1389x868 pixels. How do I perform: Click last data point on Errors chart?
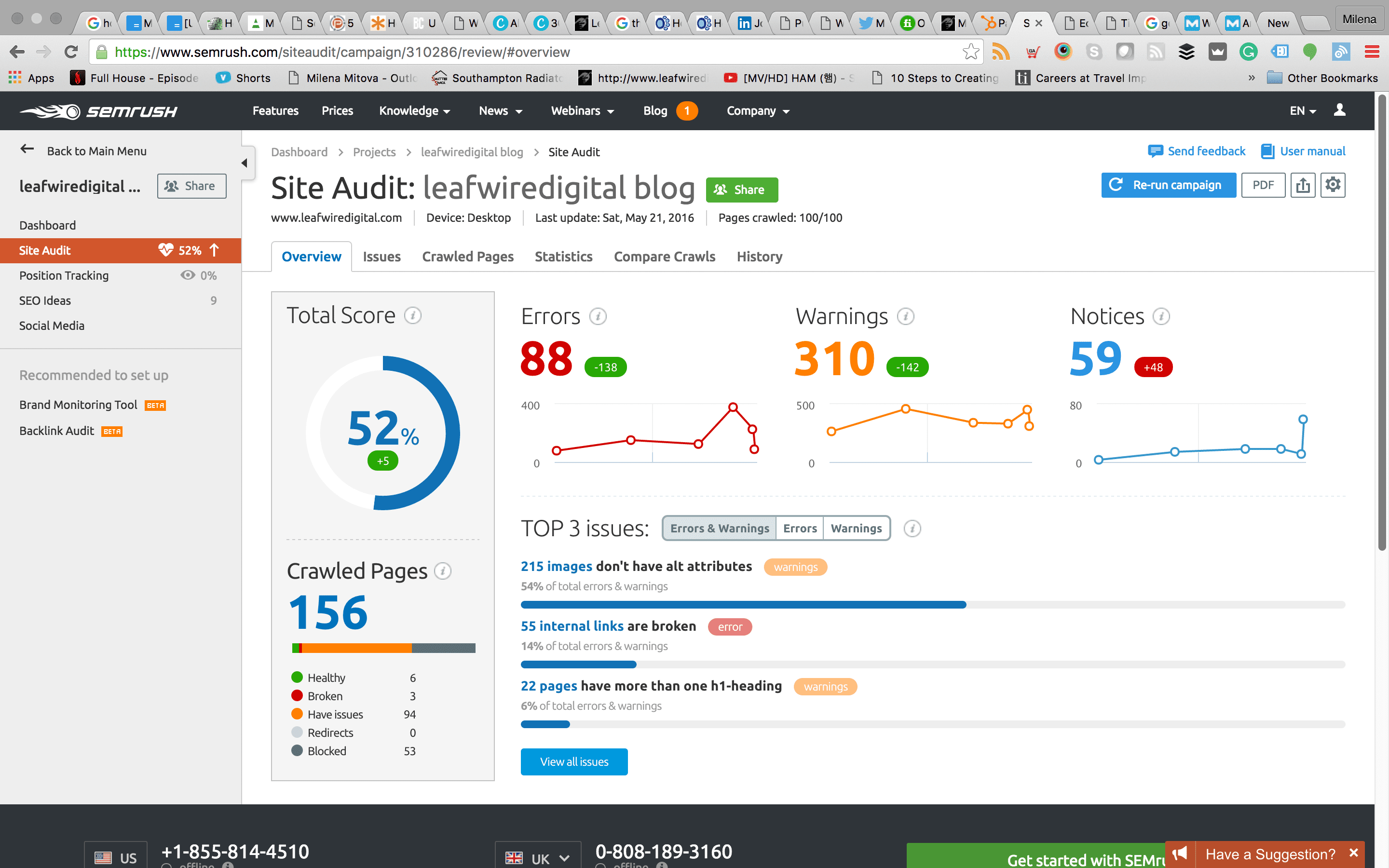point(754,449)
